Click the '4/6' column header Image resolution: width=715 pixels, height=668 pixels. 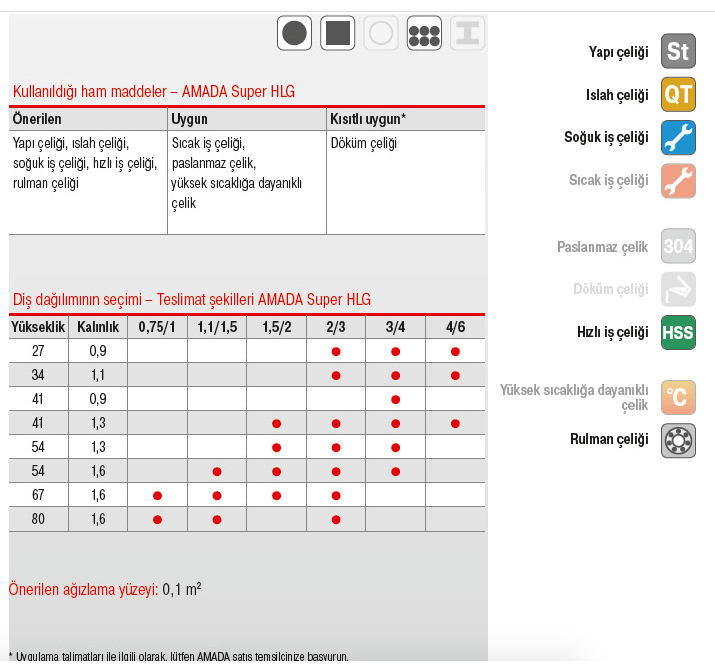(x=456, y=327)
